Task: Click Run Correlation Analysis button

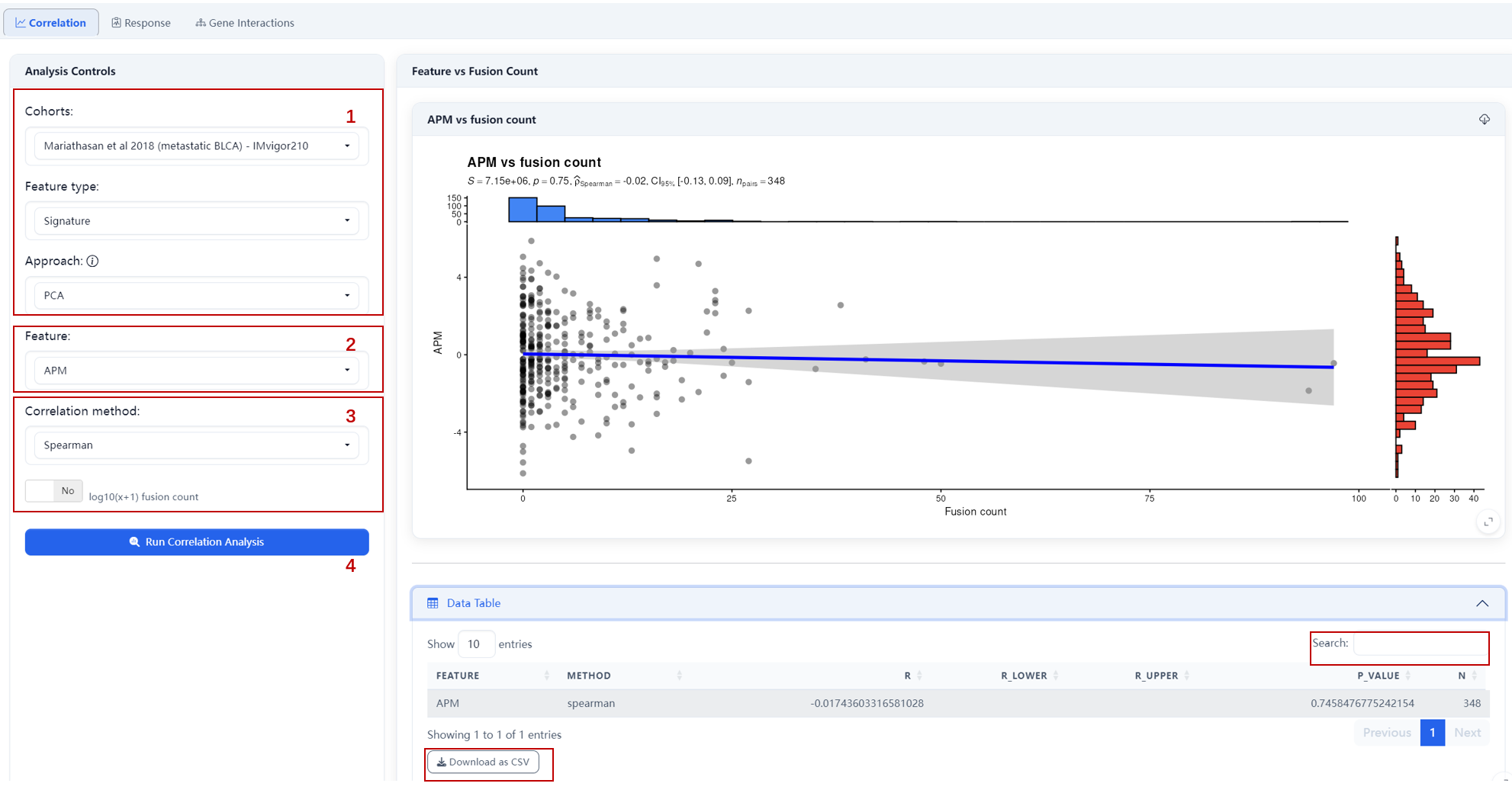Action: click(197, 542)
